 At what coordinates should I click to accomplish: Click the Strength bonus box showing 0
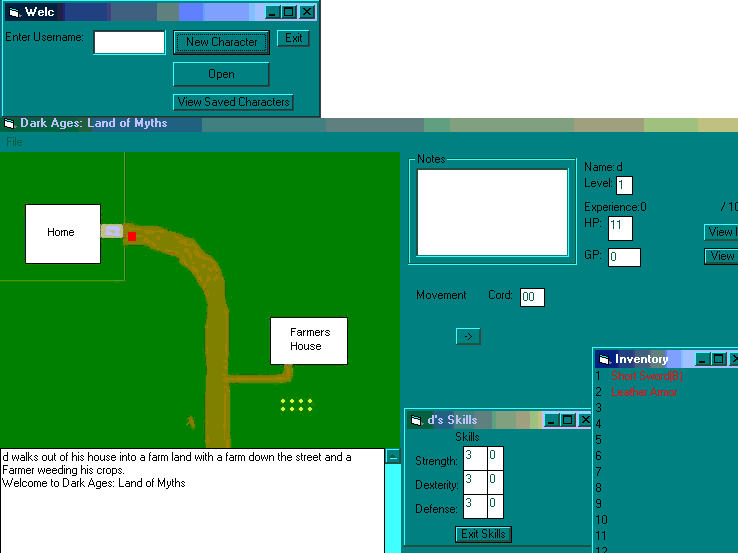tap(495, 458)
